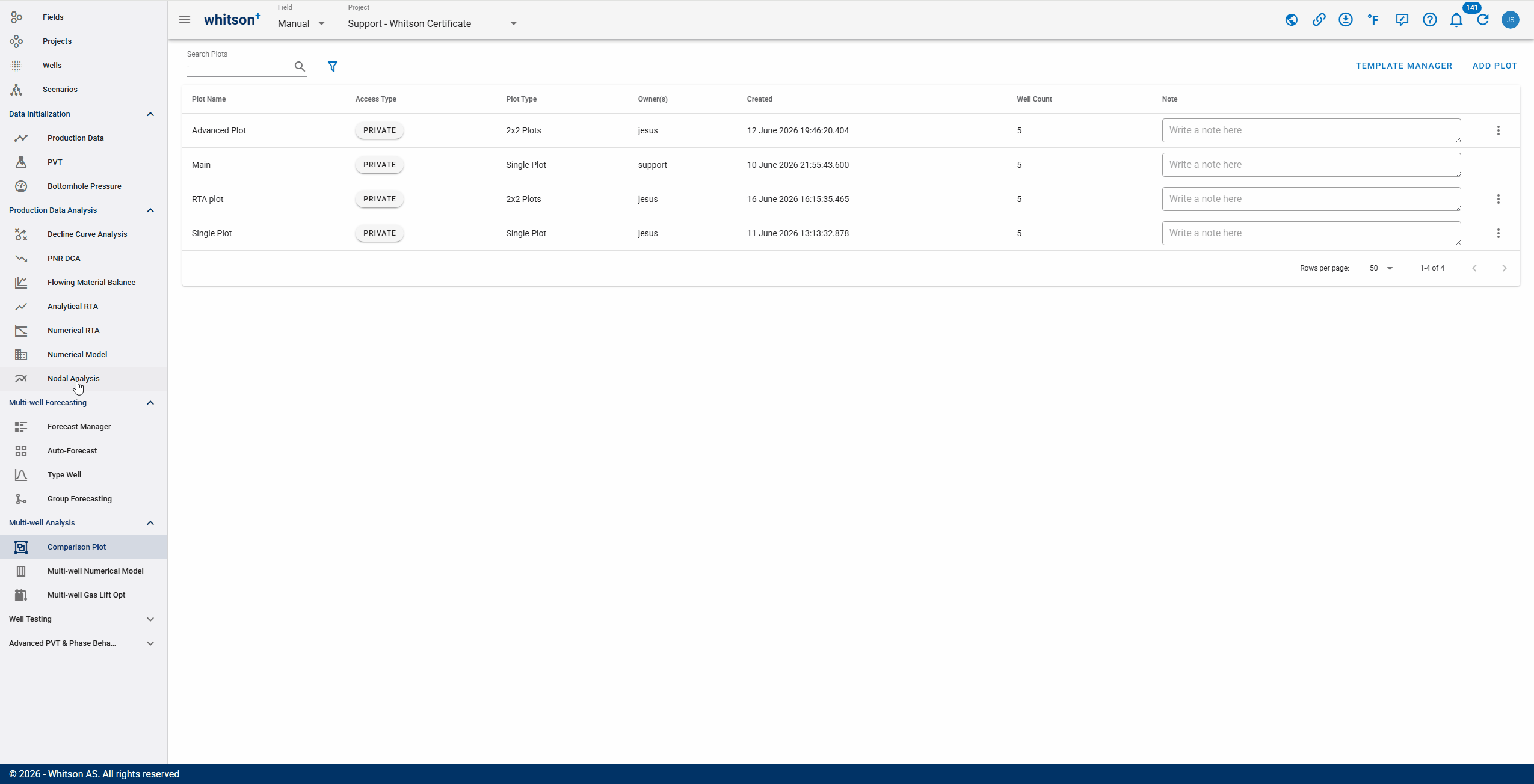Click ADD PLOT button
The height and width of the screenshot is (784, 1534).
(x=1495, y=66)
